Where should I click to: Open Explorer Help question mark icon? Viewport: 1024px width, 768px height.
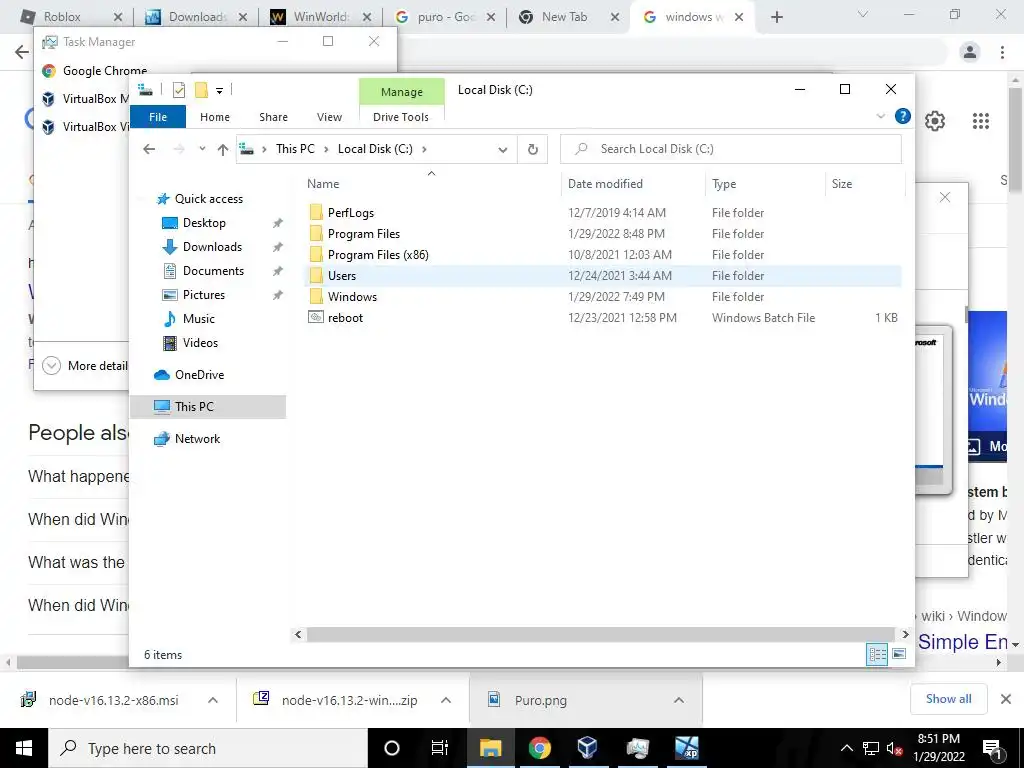click(x=903, y=116)
